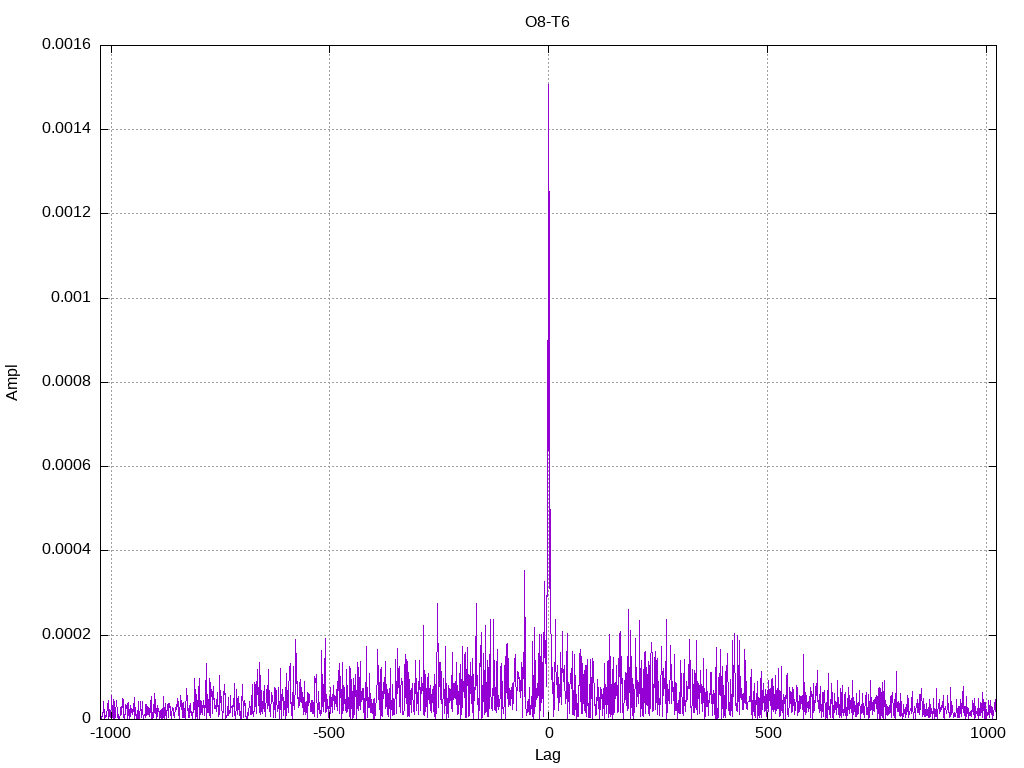Click the x-axis tick -1000

coord(111,733)
